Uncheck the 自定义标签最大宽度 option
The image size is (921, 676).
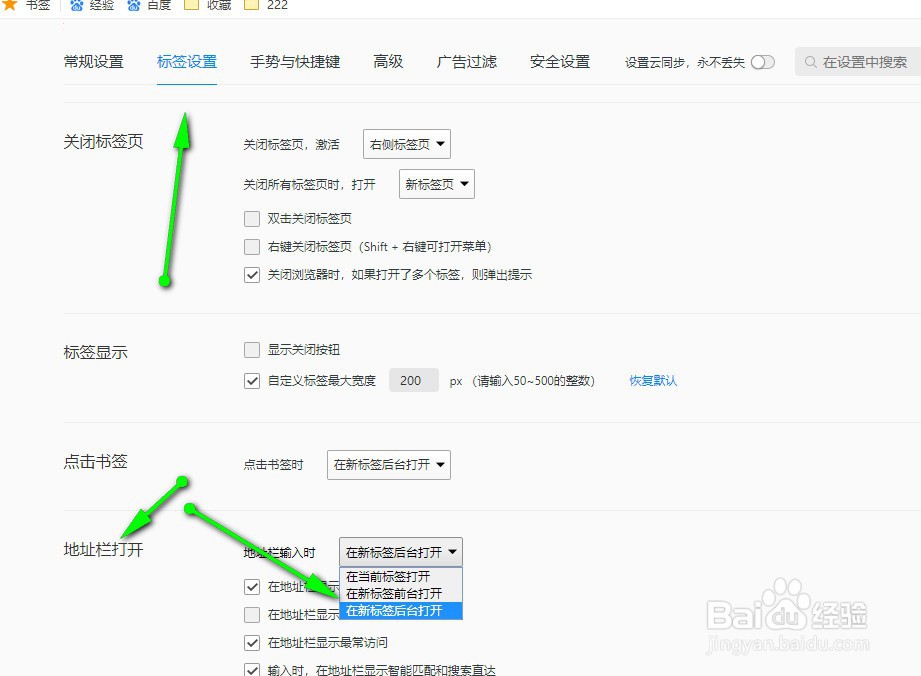[x=252, y=380]
